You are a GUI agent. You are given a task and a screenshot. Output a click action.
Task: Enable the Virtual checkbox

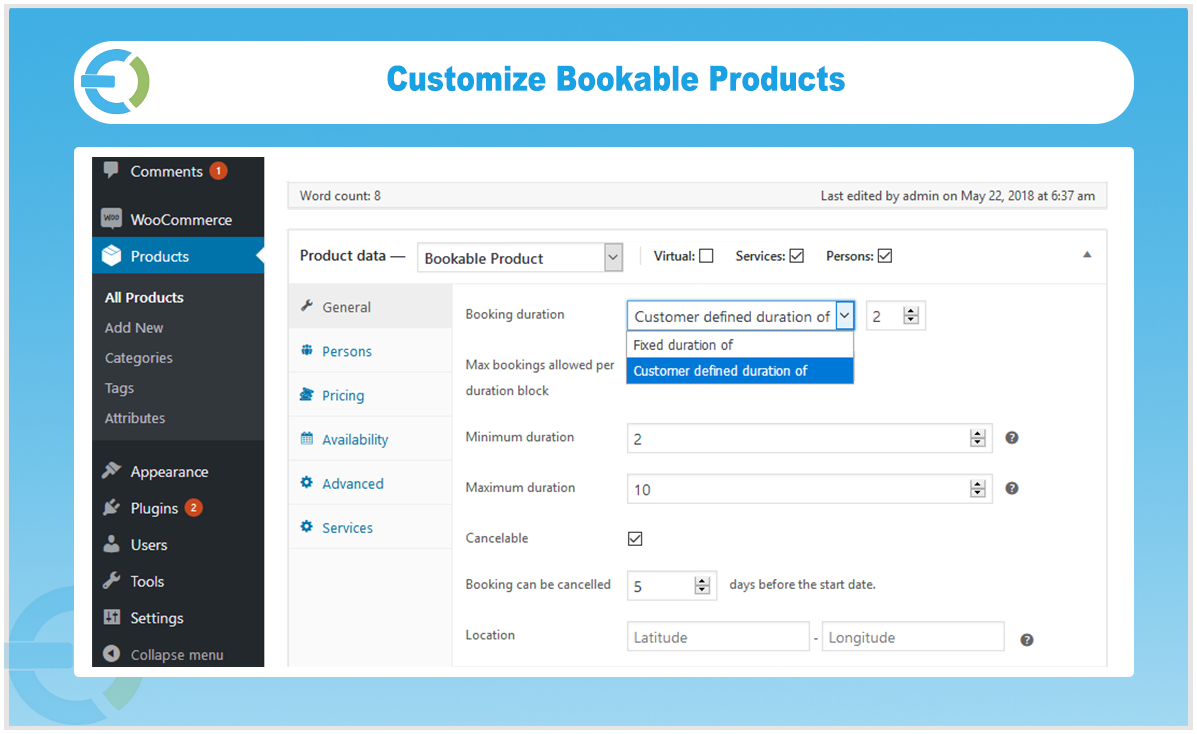pyautogui.click(x=706, y=256)
